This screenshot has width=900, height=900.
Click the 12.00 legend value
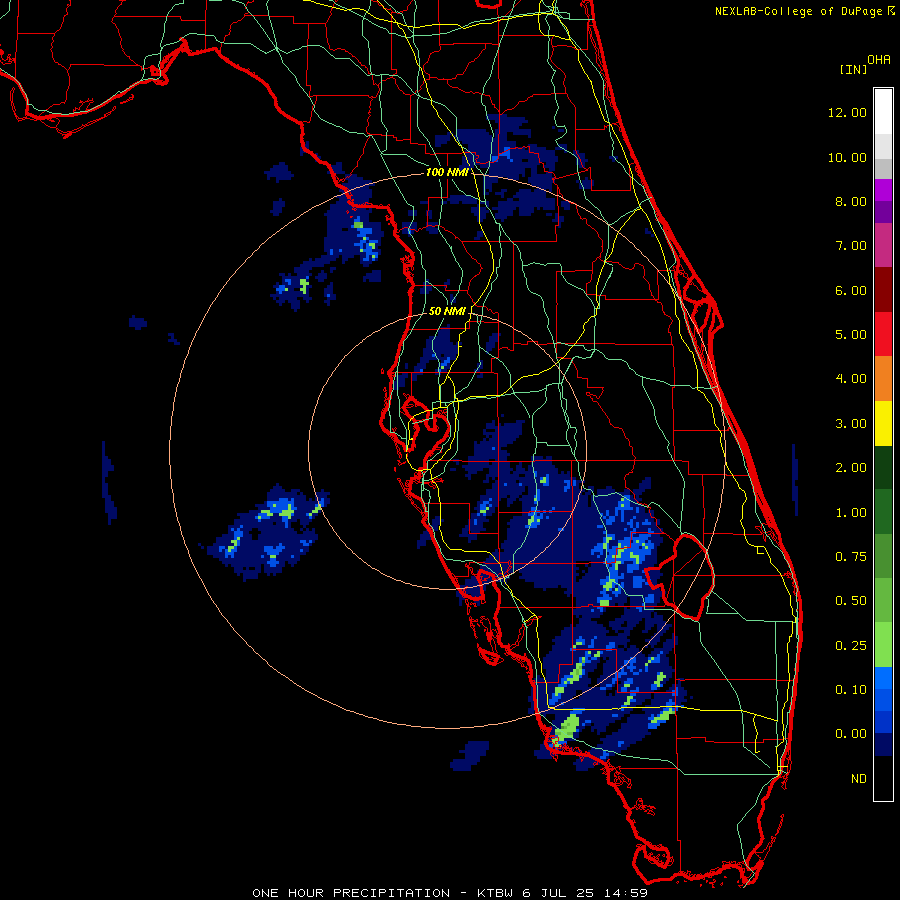(847, 112)
